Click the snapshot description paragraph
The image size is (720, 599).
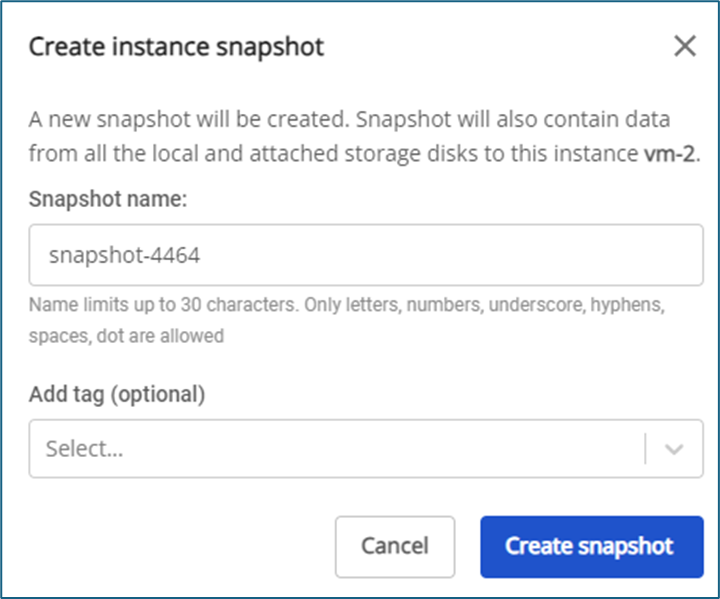point(360,138)
